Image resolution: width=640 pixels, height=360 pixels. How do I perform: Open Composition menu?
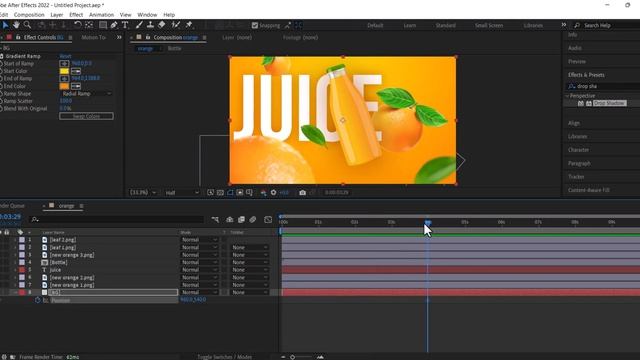tap(29, 15)
